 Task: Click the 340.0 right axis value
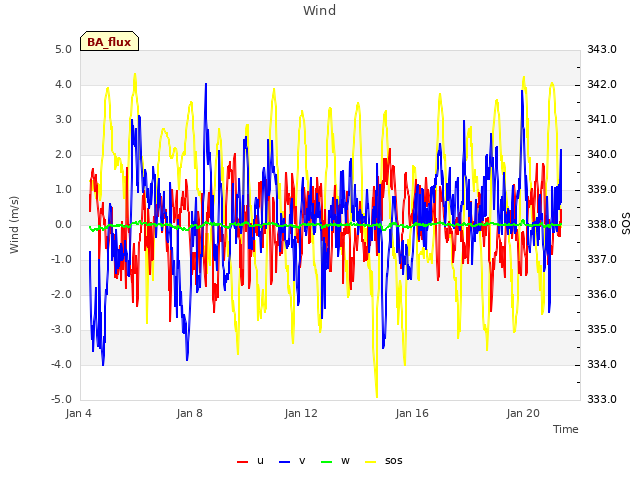click(602, 154)
